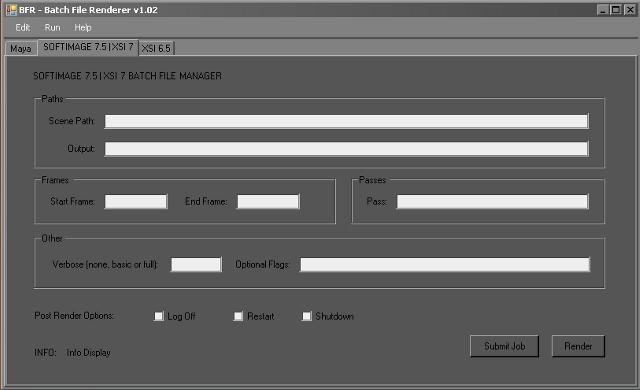Click the Verbose level field
Image resolution: width=640 pixels, height=390 pixels.
point(196,264)
